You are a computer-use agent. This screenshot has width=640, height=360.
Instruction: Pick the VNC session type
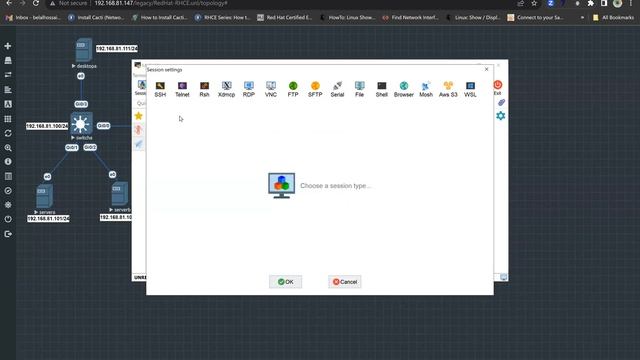(271, 89)
